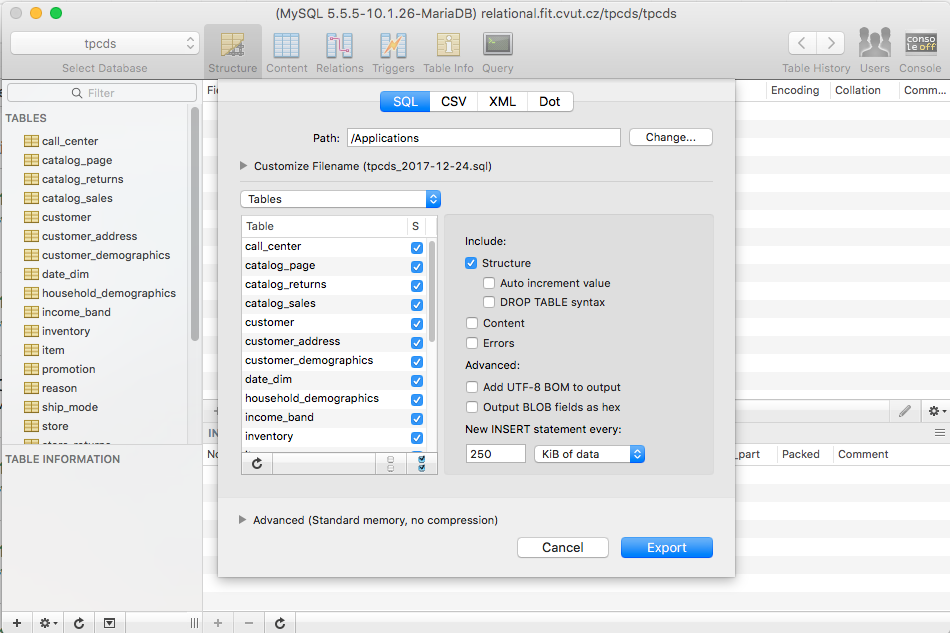Remove field with minus icon
The width and height of the screenshot is (950, 633).
click(x=249, y=623)
